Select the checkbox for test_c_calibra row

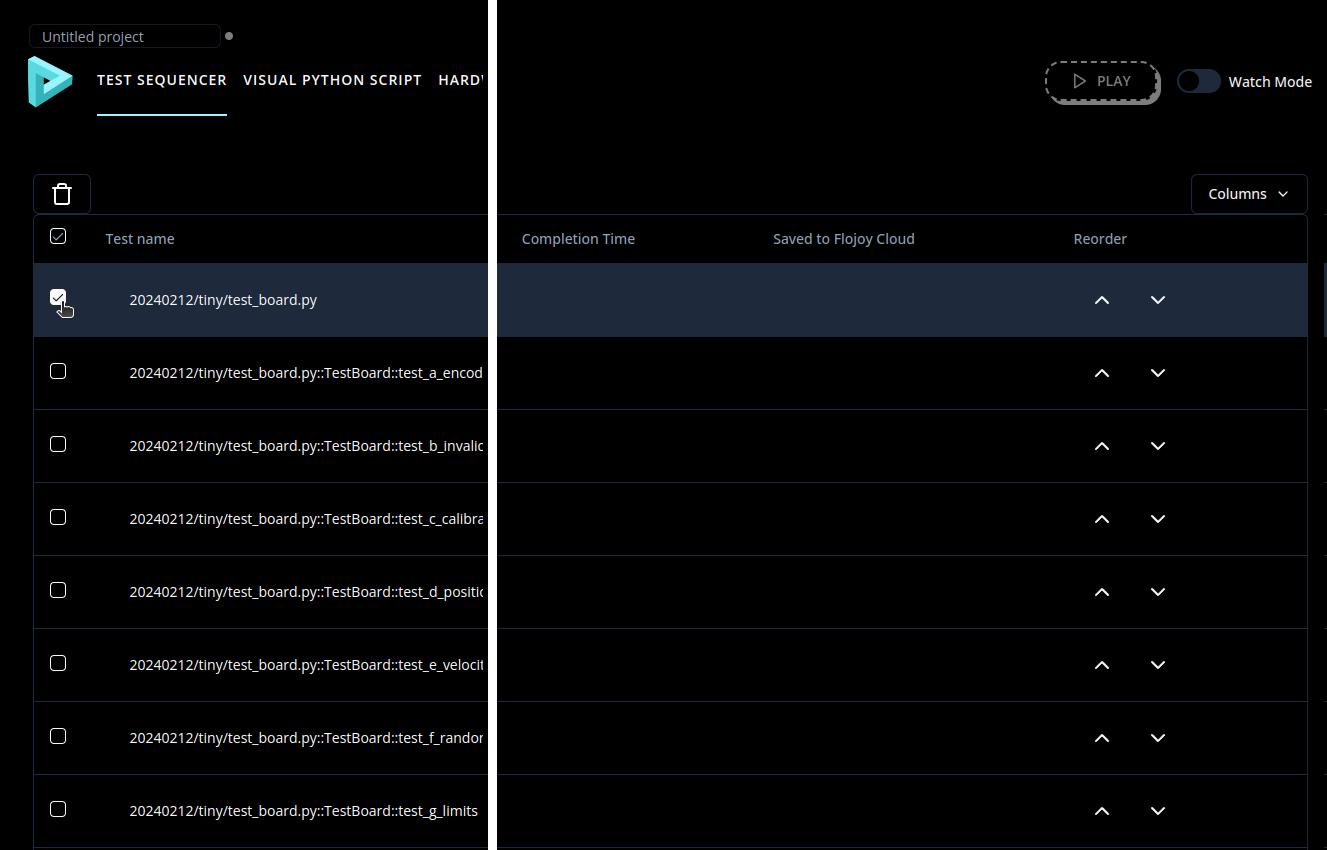[x=58, y=516]
